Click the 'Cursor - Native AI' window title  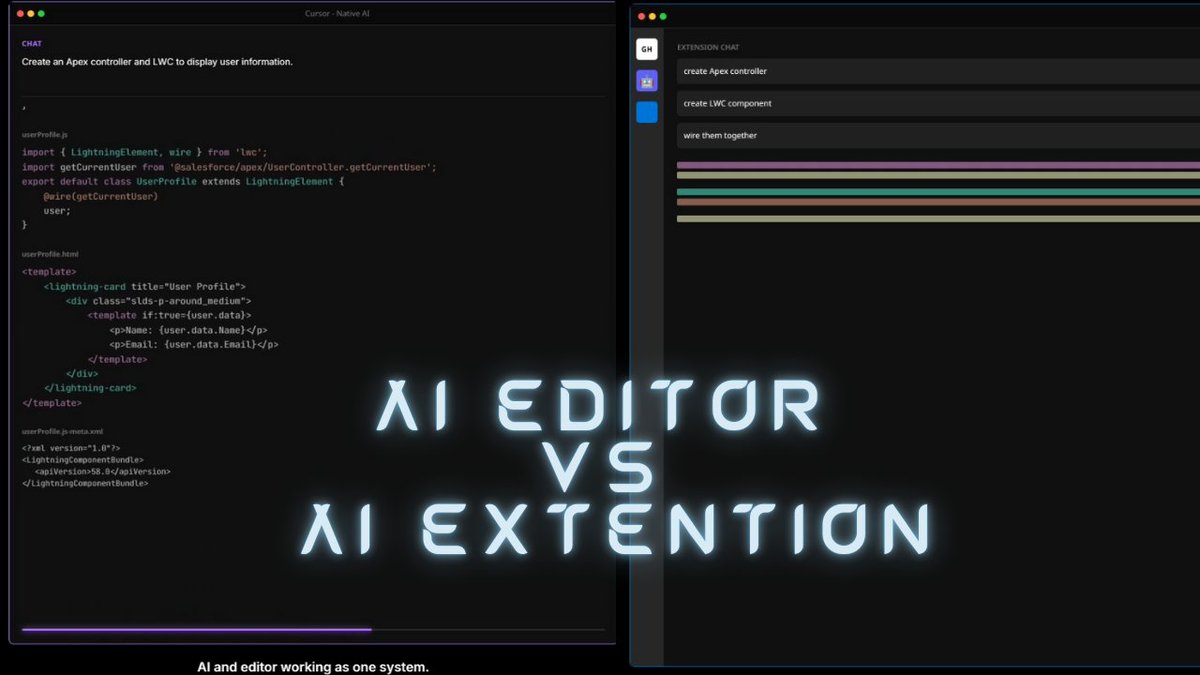335,13
